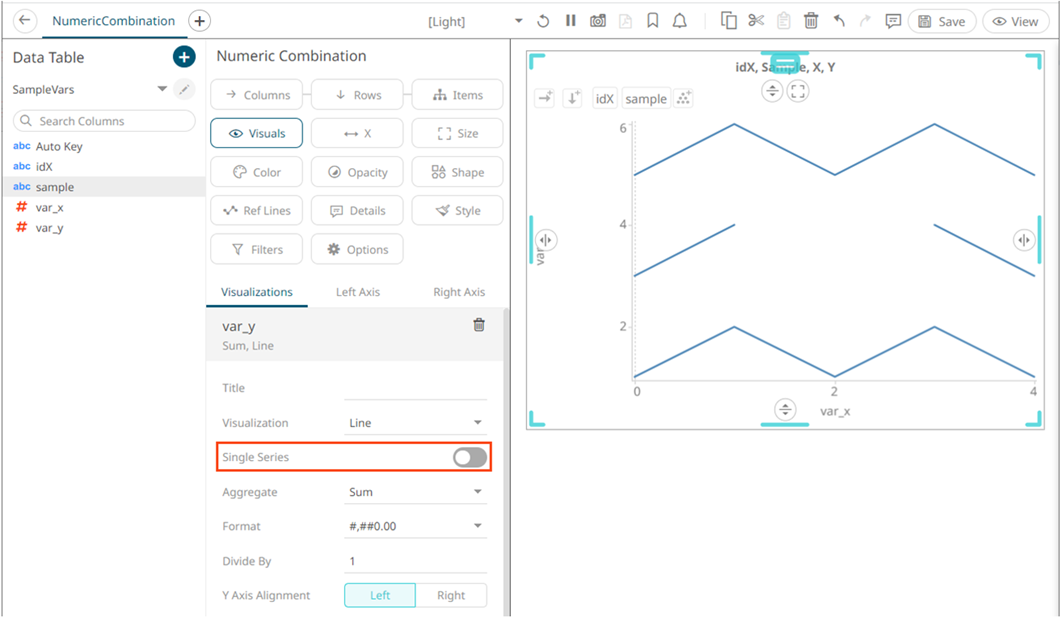Image resolution: width=1062 pixels, height=618 pixels.
Task: Toggle the Single Series switch
Action: [470, 457]
